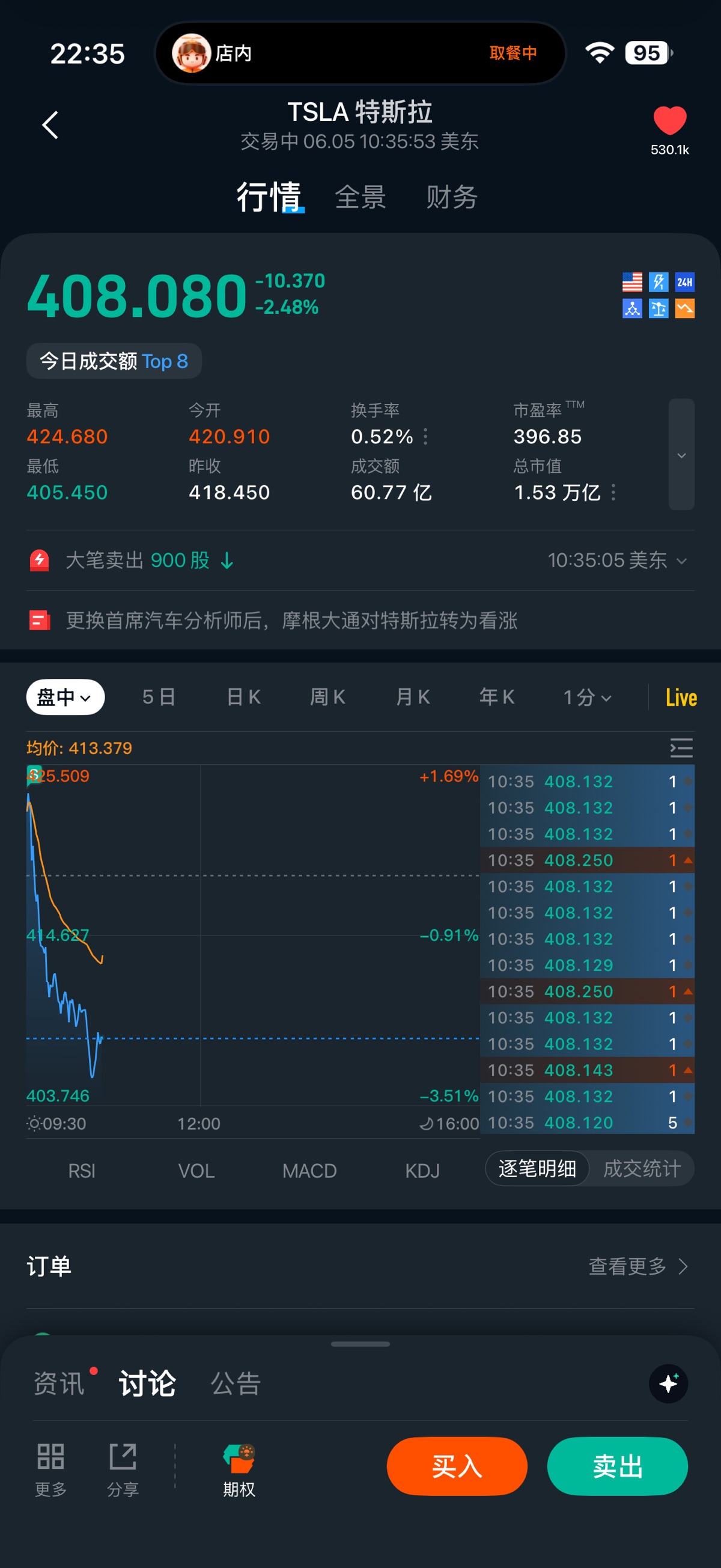Switch to the 行情 tab
Viewport: 721px width, 1568px height.
click(x=269, y=197)
